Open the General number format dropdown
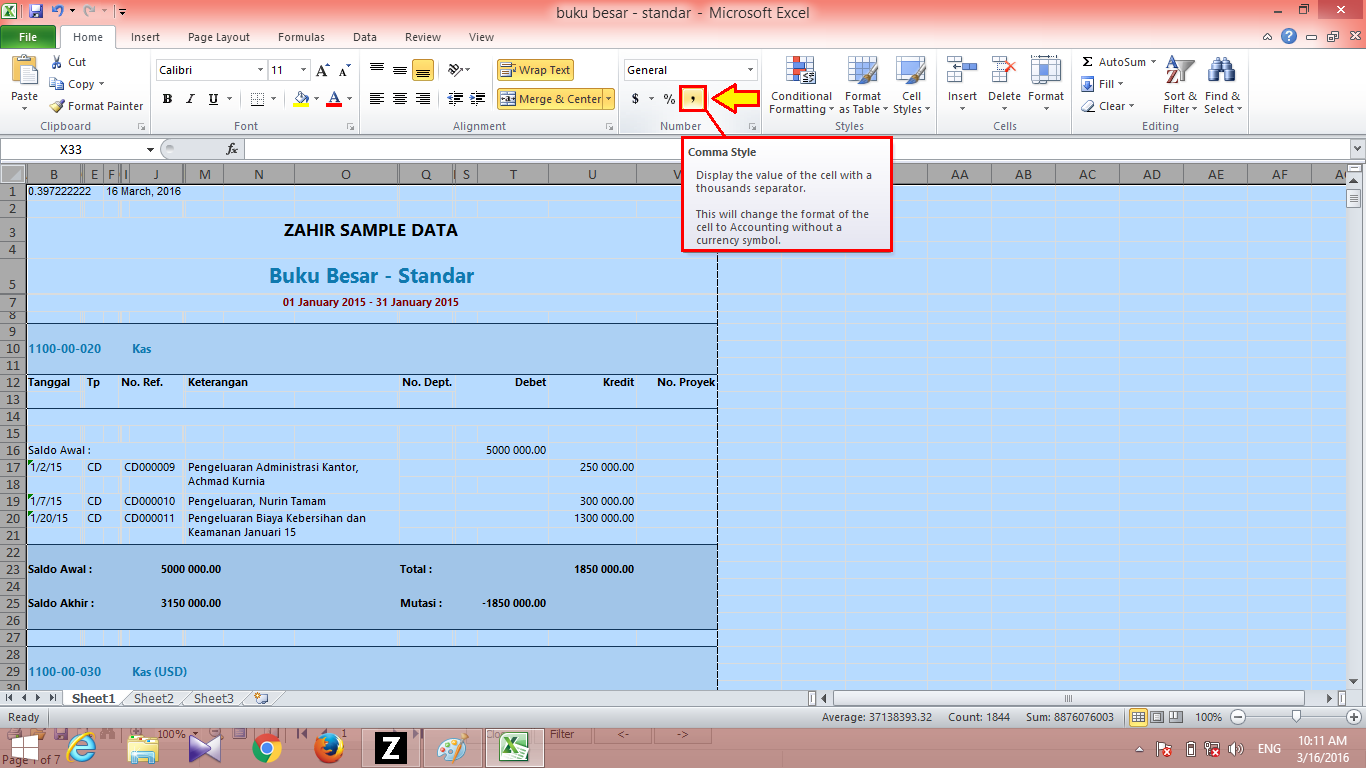Viewport: 1366px width, 768px height. [751, 70]
